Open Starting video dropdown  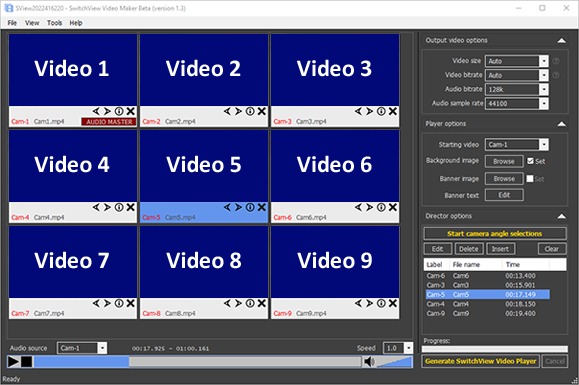tap(544, 144)
